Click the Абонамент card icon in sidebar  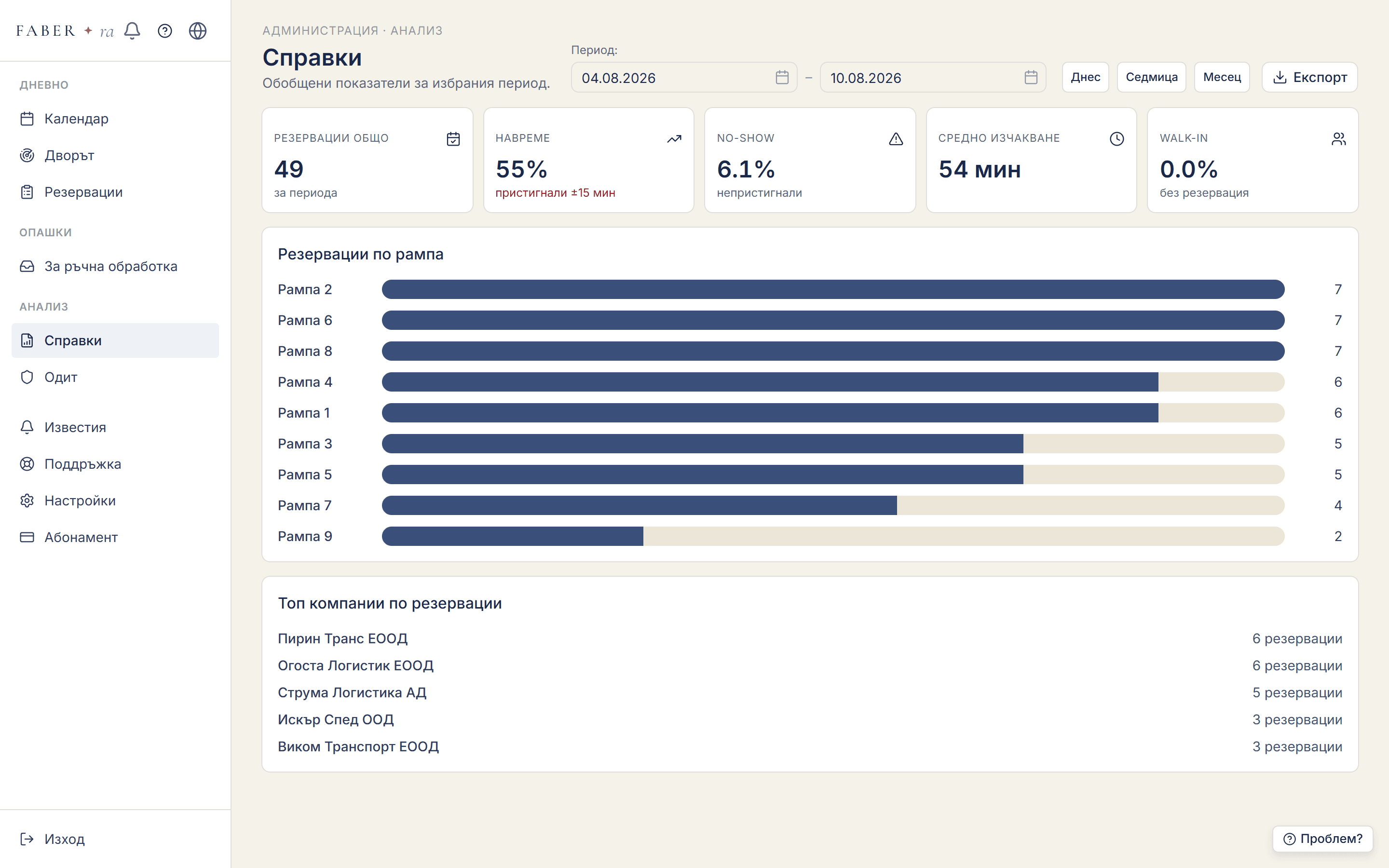click(x=27, y=537)
